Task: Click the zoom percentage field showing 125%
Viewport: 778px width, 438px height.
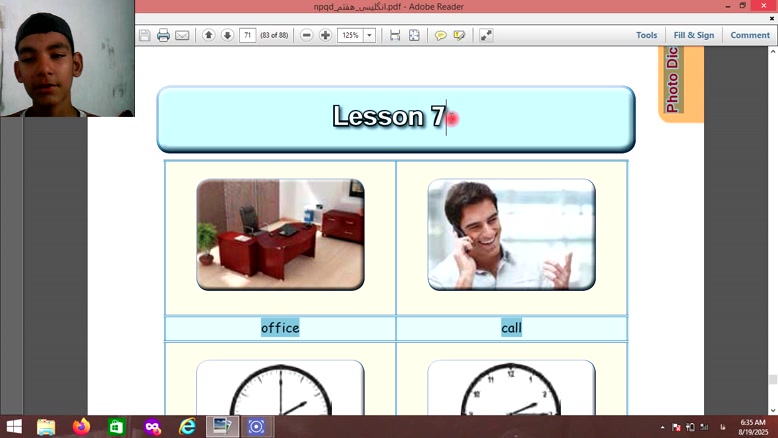Action: [x=350, y=35]
